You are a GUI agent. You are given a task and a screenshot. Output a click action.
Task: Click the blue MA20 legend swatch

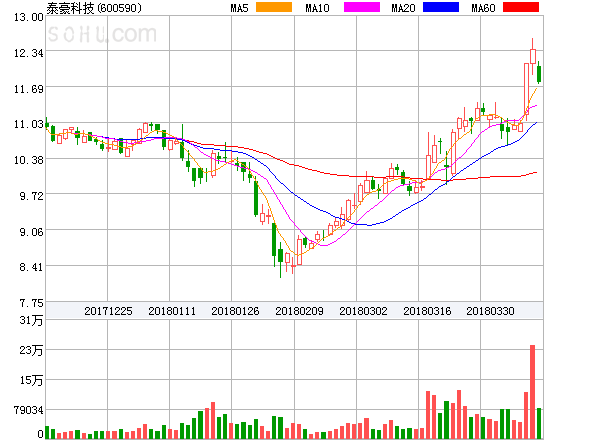441,7
